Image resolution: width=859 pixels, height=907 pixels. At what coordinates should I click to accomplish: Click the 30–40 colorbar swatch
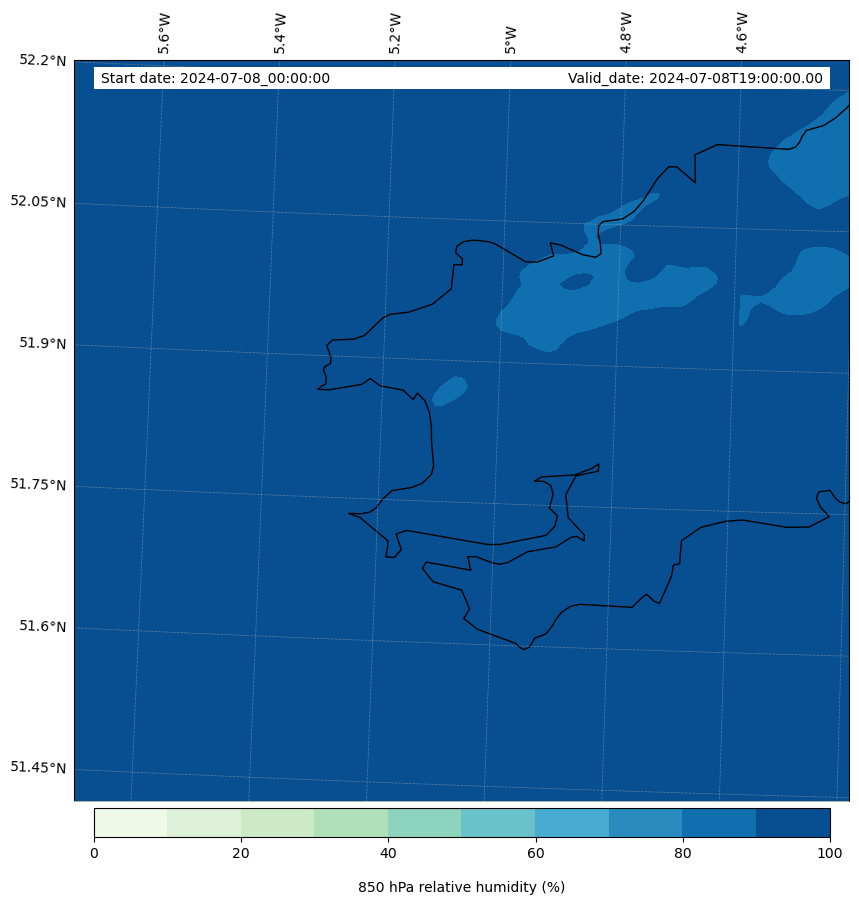pos(351,823)
